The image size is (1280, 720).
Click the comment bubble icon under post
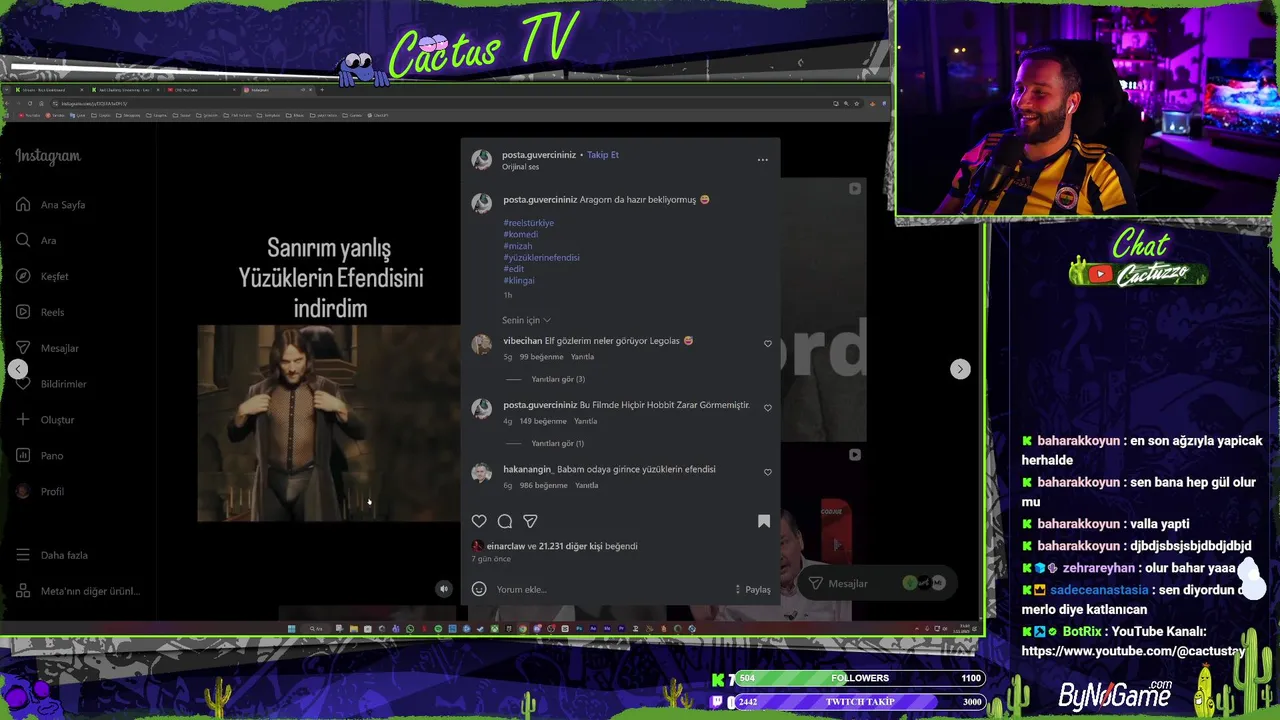[x=505, y=521]
